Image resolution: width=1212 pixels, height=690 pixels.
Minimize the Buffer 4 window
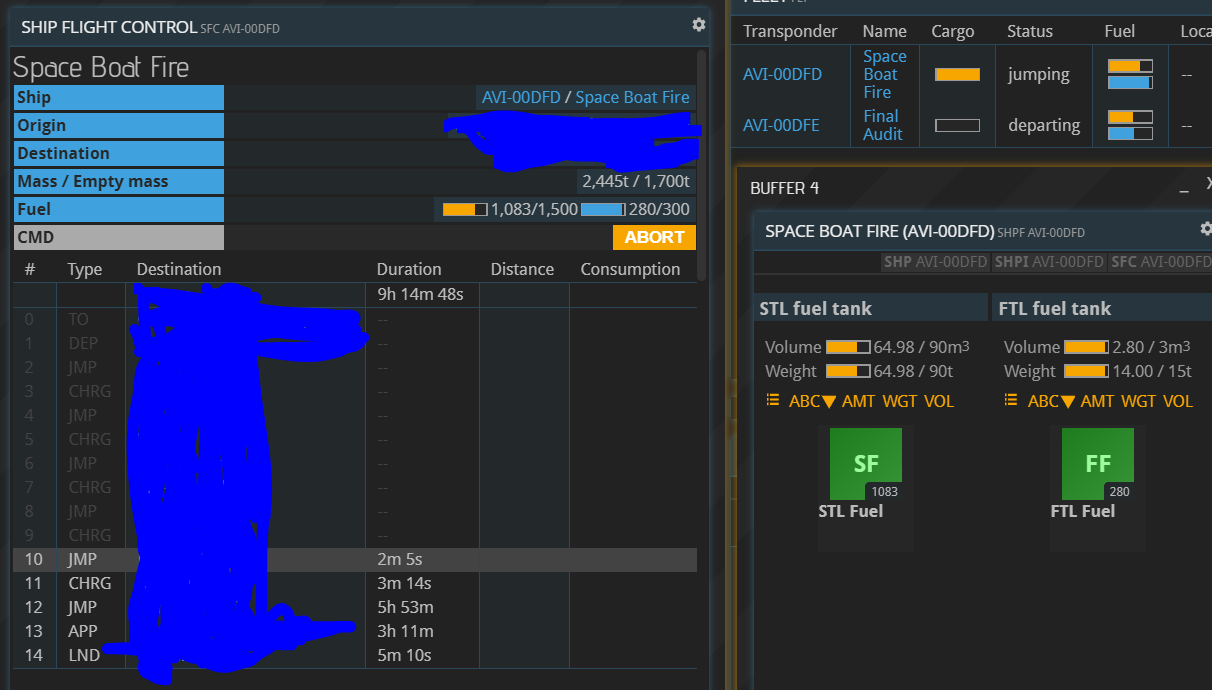tap(1184, 189)
